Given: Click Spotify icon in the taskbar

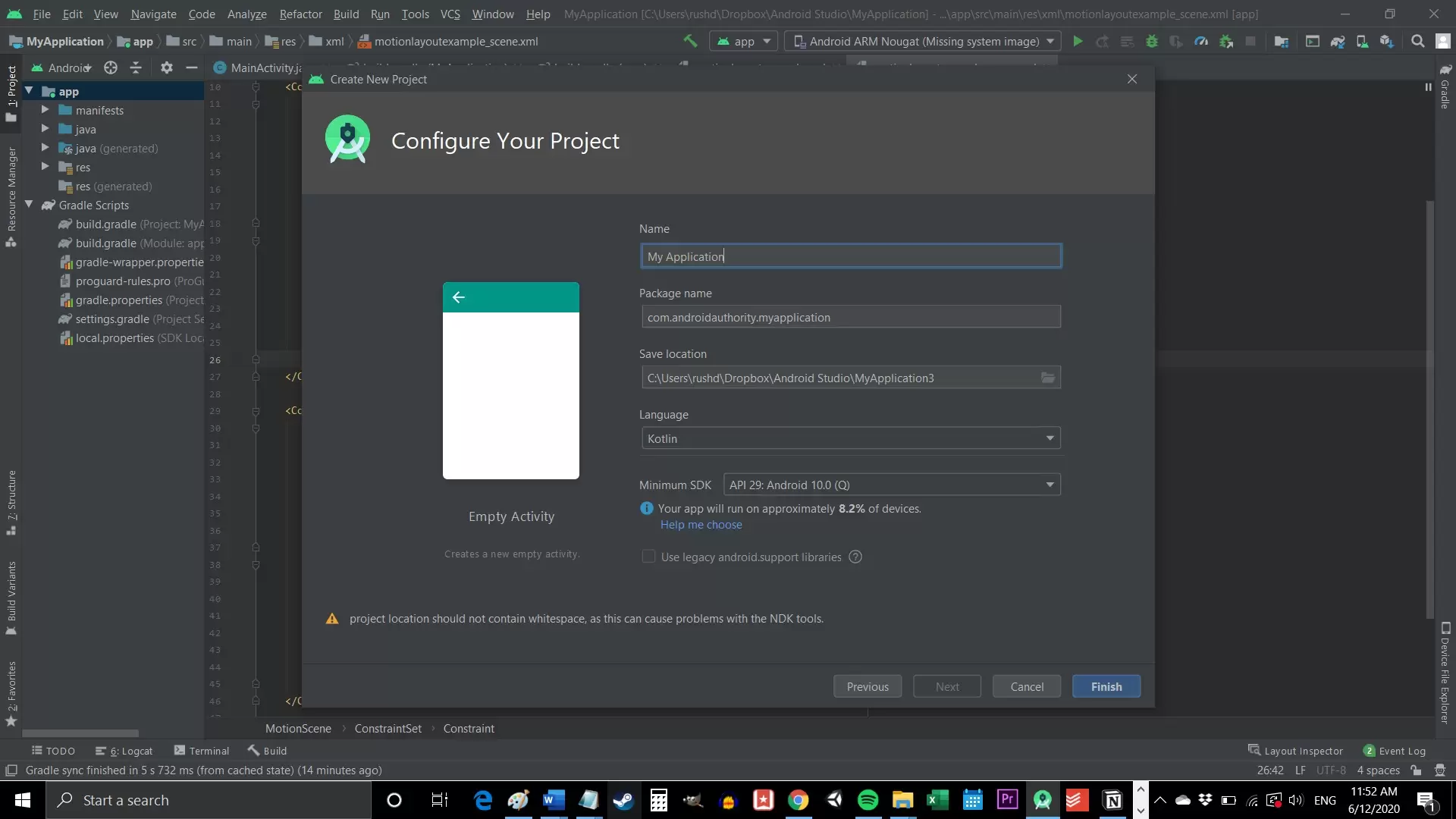Looking at the screenshot, I should (x=868, y=800).
